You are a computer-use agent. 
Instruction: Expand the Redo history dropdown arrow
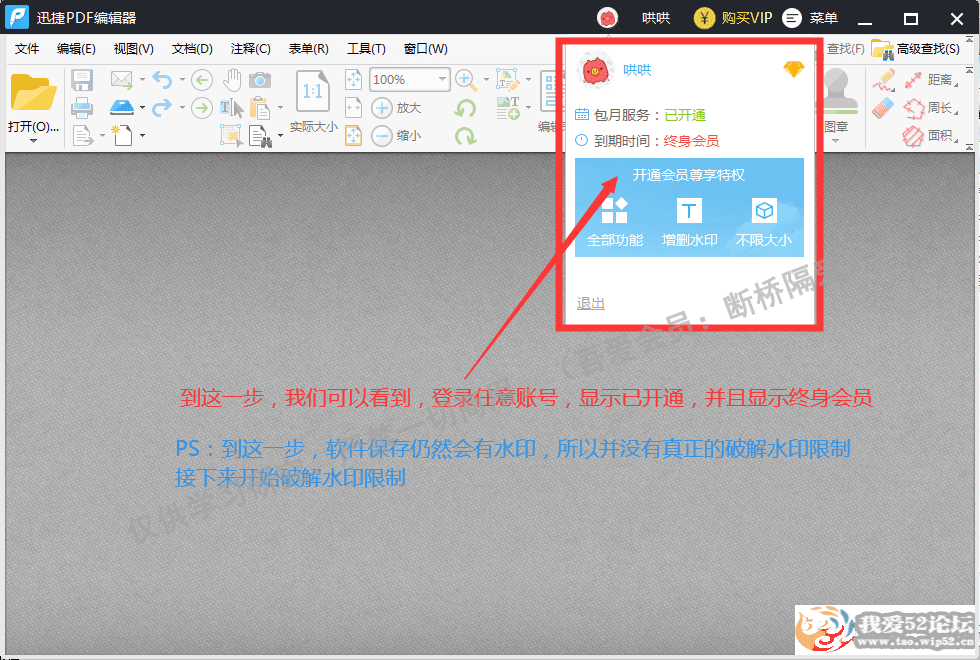(182, 108)
